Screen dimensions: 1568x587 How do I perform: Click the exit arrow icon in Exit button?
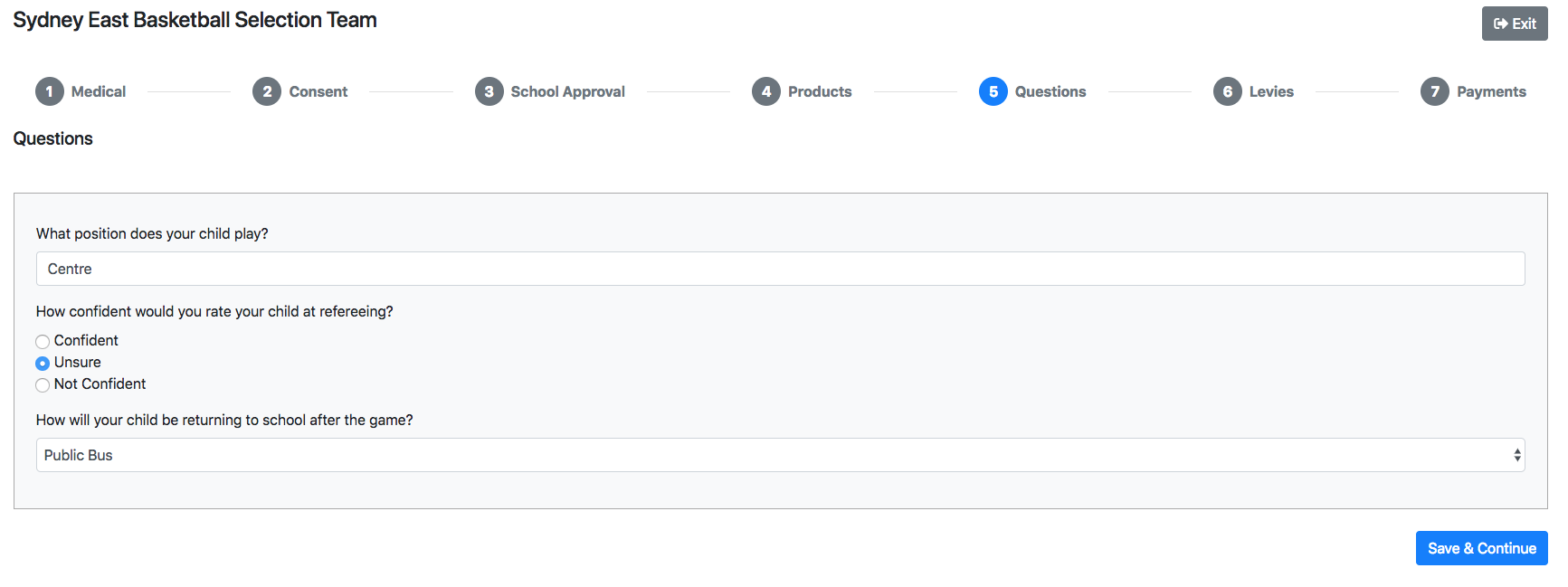1501,24
